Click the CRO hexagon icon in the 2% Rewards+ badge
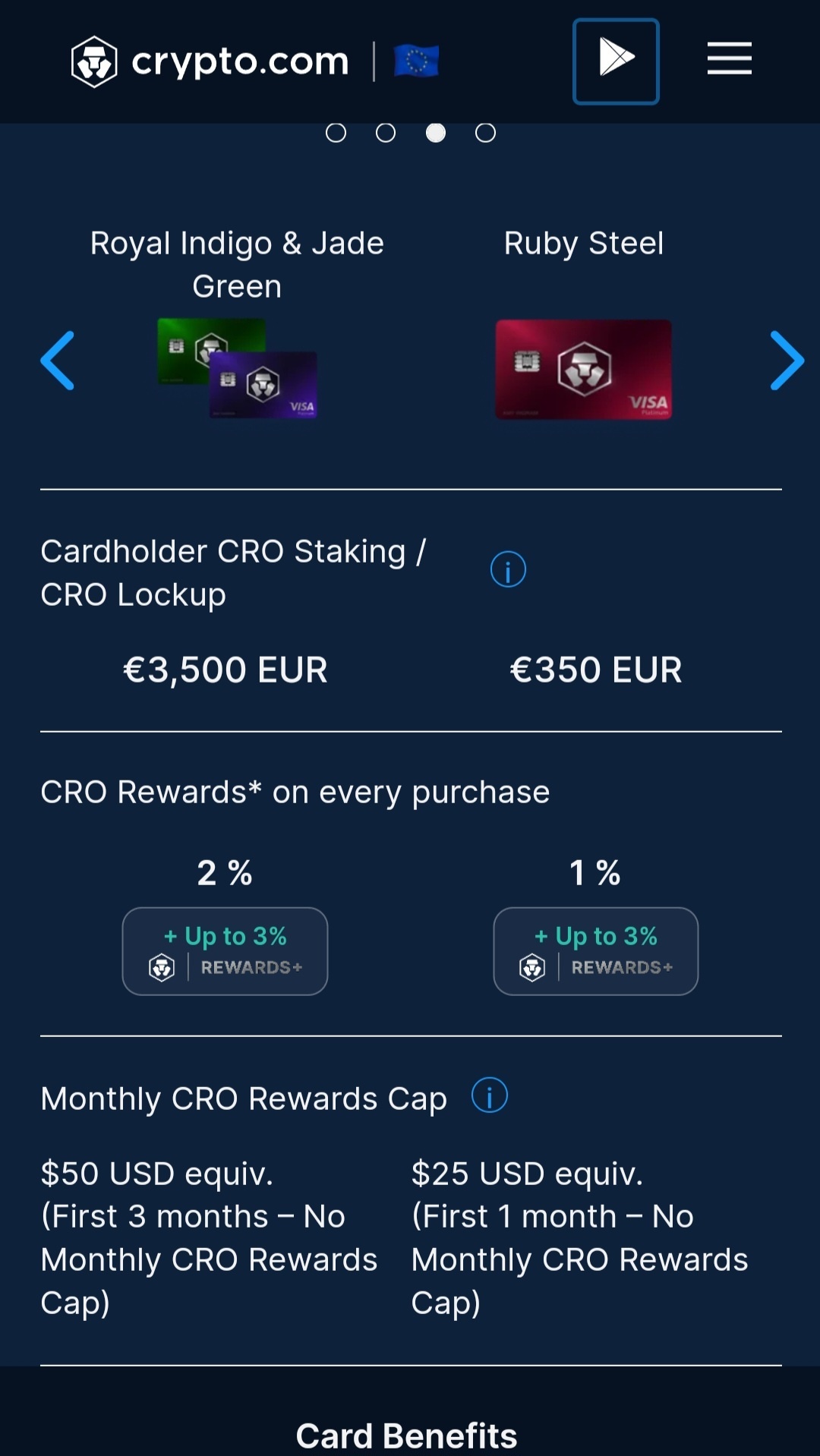820x1456 pixels. click(162, 966)
